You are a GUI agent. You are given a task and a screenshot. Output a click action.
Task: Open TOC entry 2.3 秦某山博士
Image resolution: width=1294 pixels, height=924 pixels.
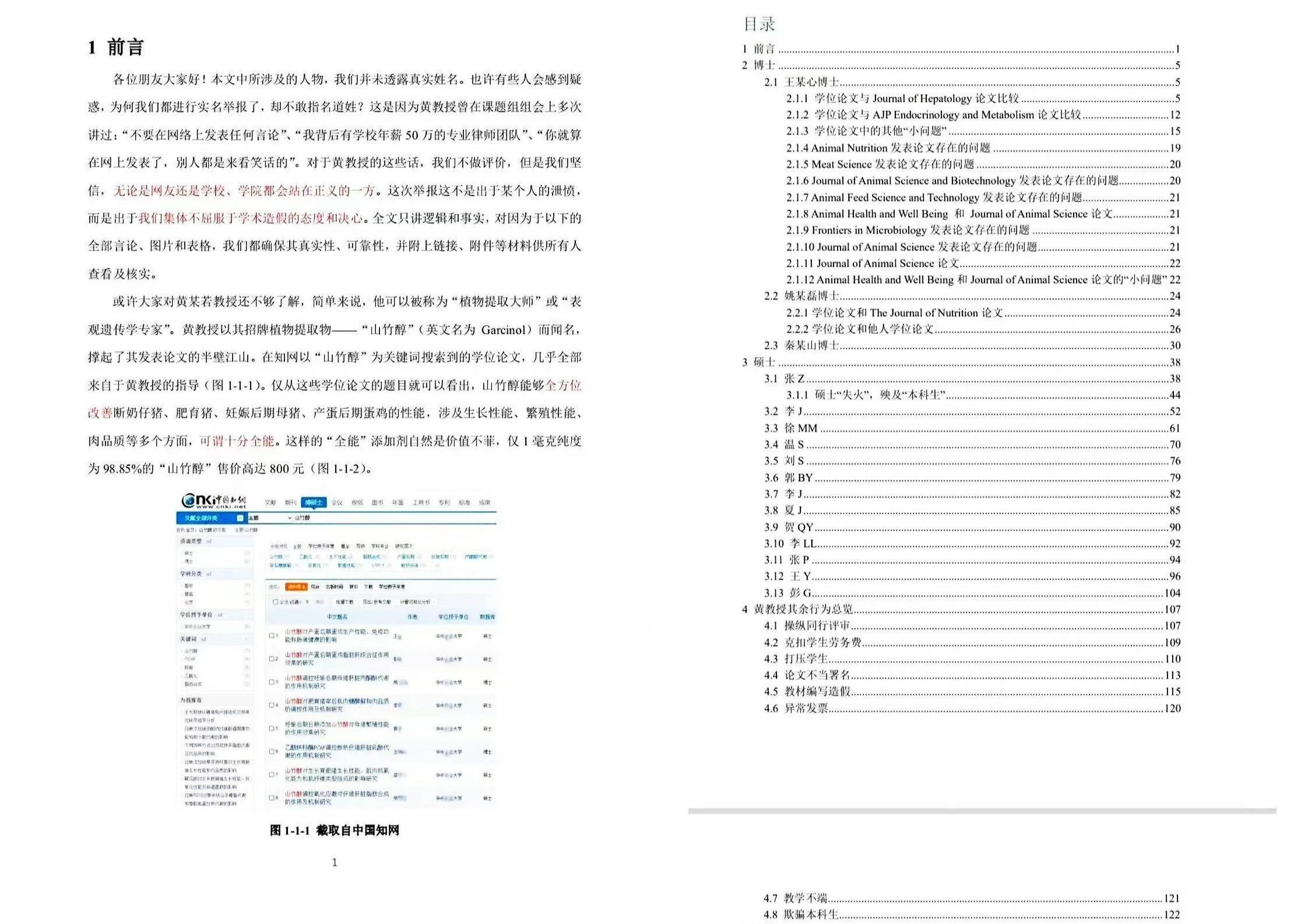coord(972,345)
